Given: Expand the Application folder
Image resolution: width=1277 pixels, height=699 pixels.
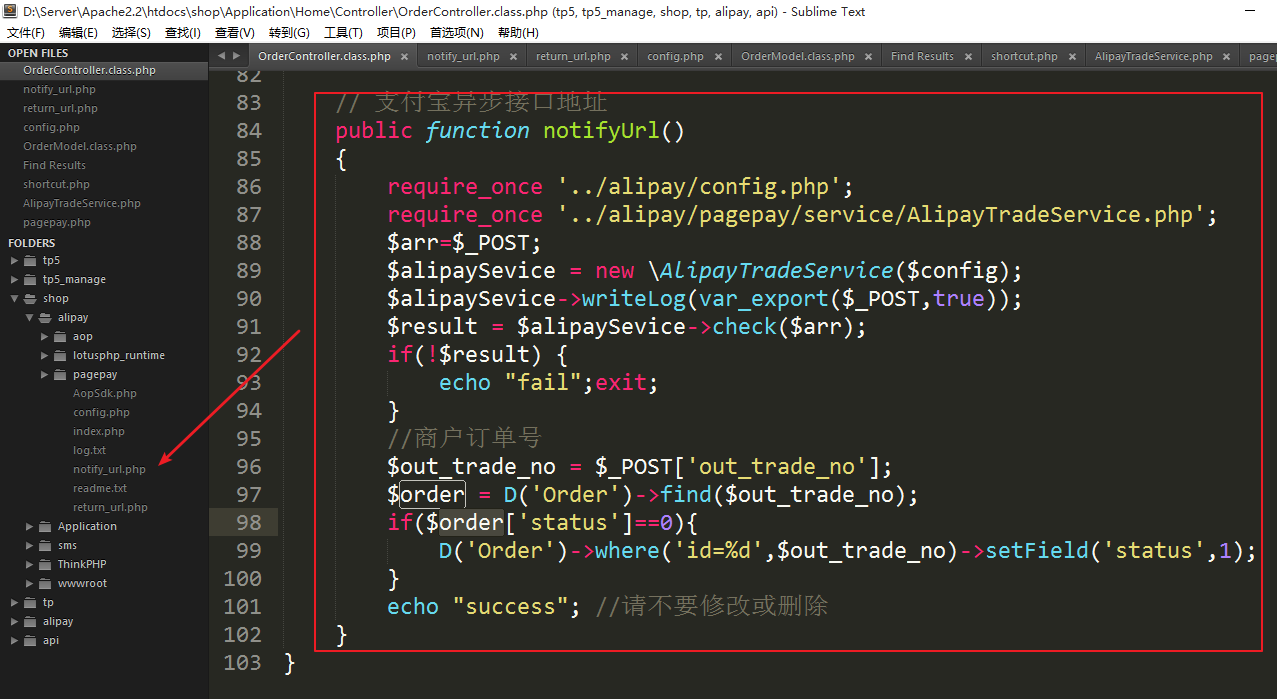Looking at the screenshot, I should click(30, 527).
